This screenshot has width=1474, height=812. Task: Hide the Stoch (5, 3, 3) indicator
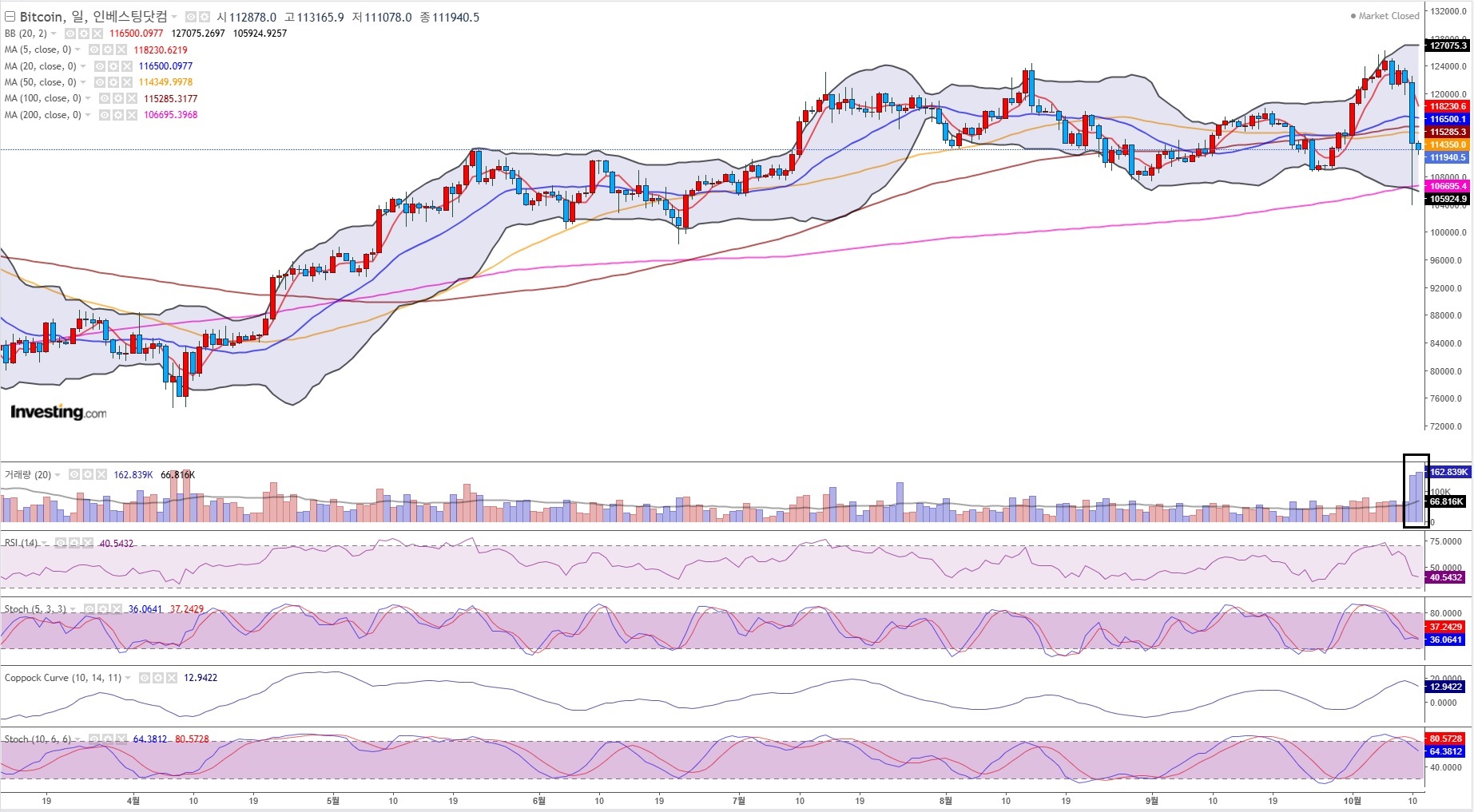point(90,609)
